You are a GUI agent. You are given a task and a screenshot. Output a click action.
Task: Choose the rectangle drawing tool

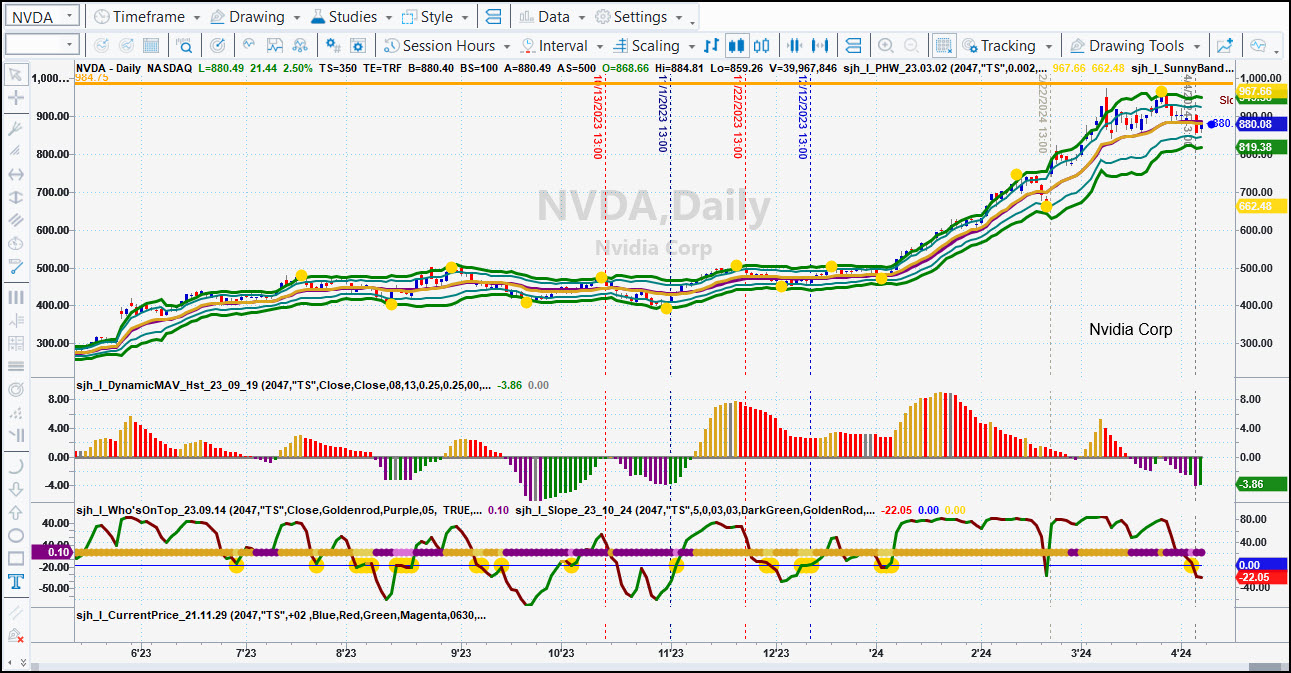point(16,559)
